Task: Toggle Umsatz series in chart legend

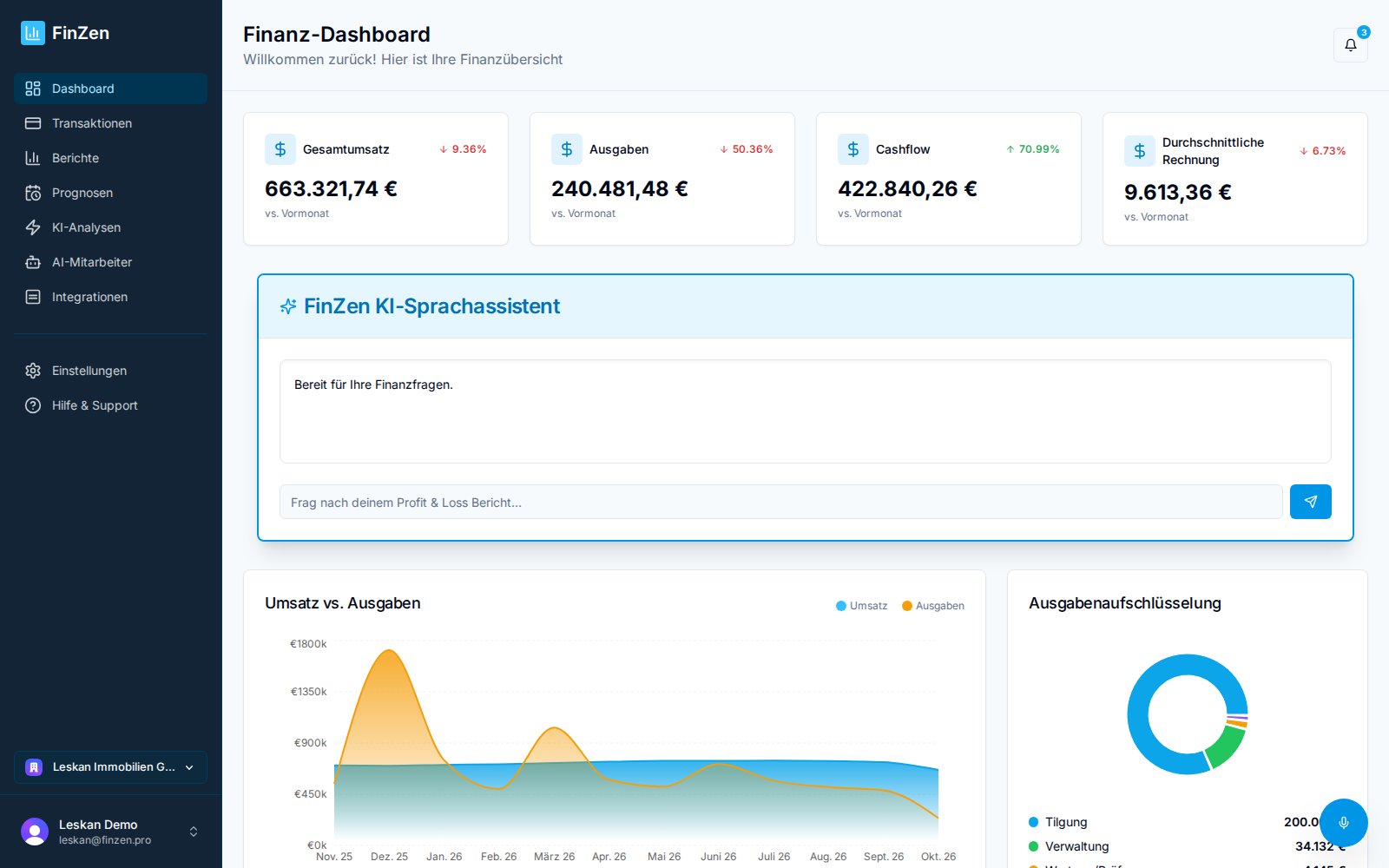Action: 861,606
